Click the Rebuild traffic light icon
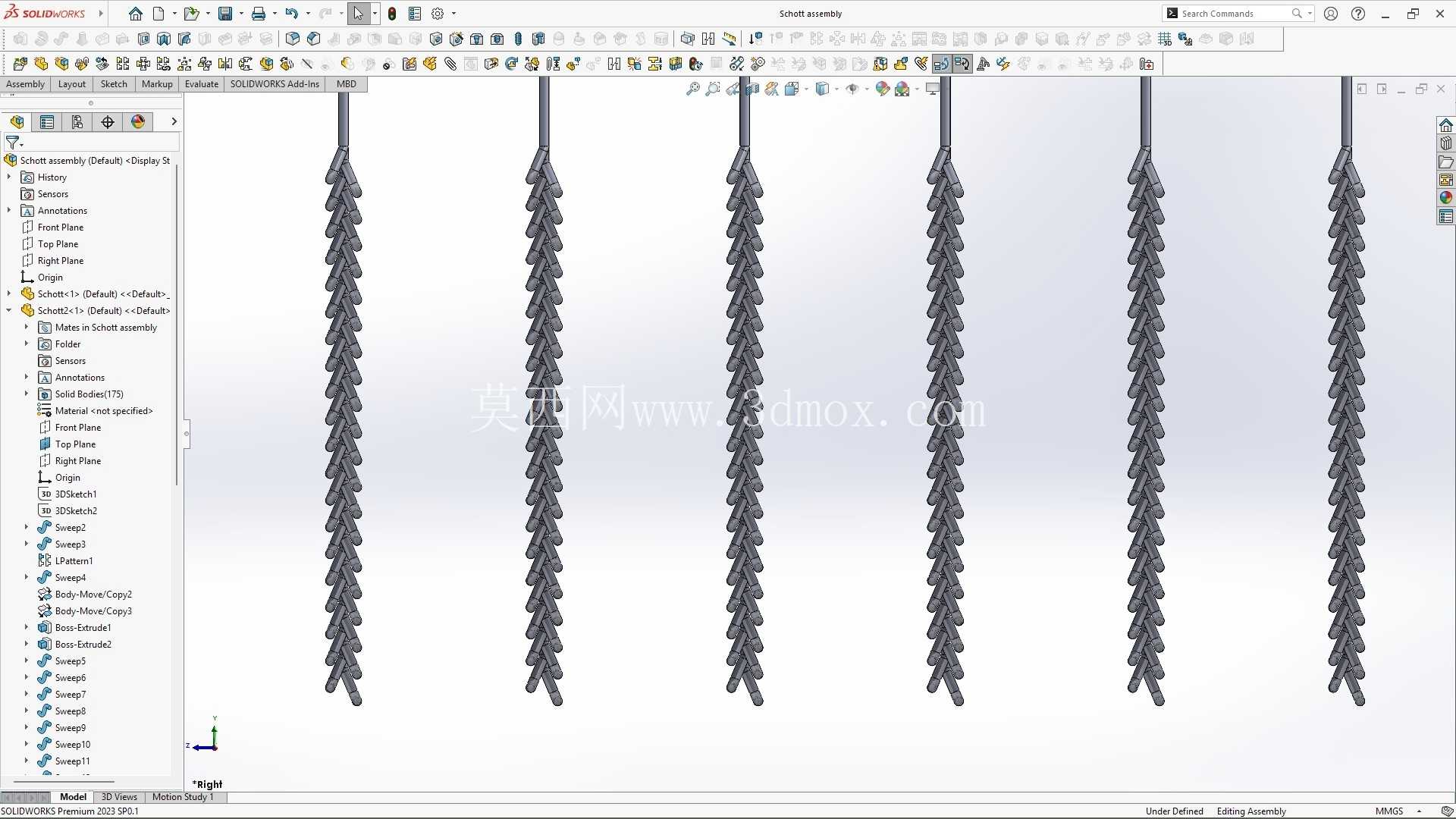 (x=392, y=14)
